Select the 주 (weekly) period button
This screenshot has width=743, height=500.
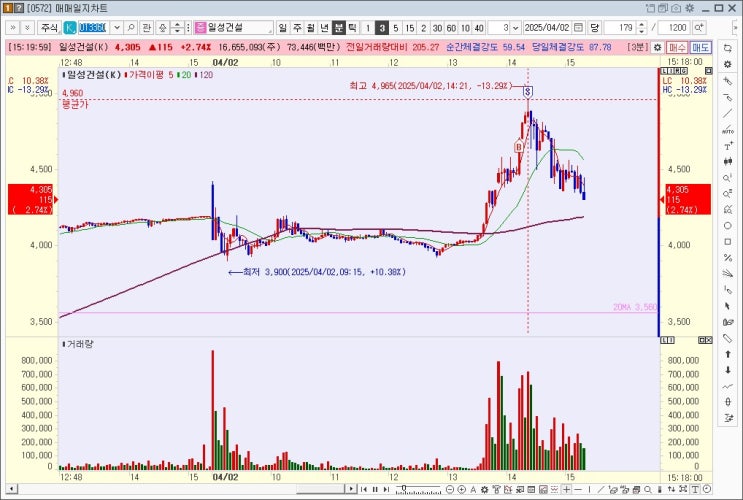tap(297, 28)
